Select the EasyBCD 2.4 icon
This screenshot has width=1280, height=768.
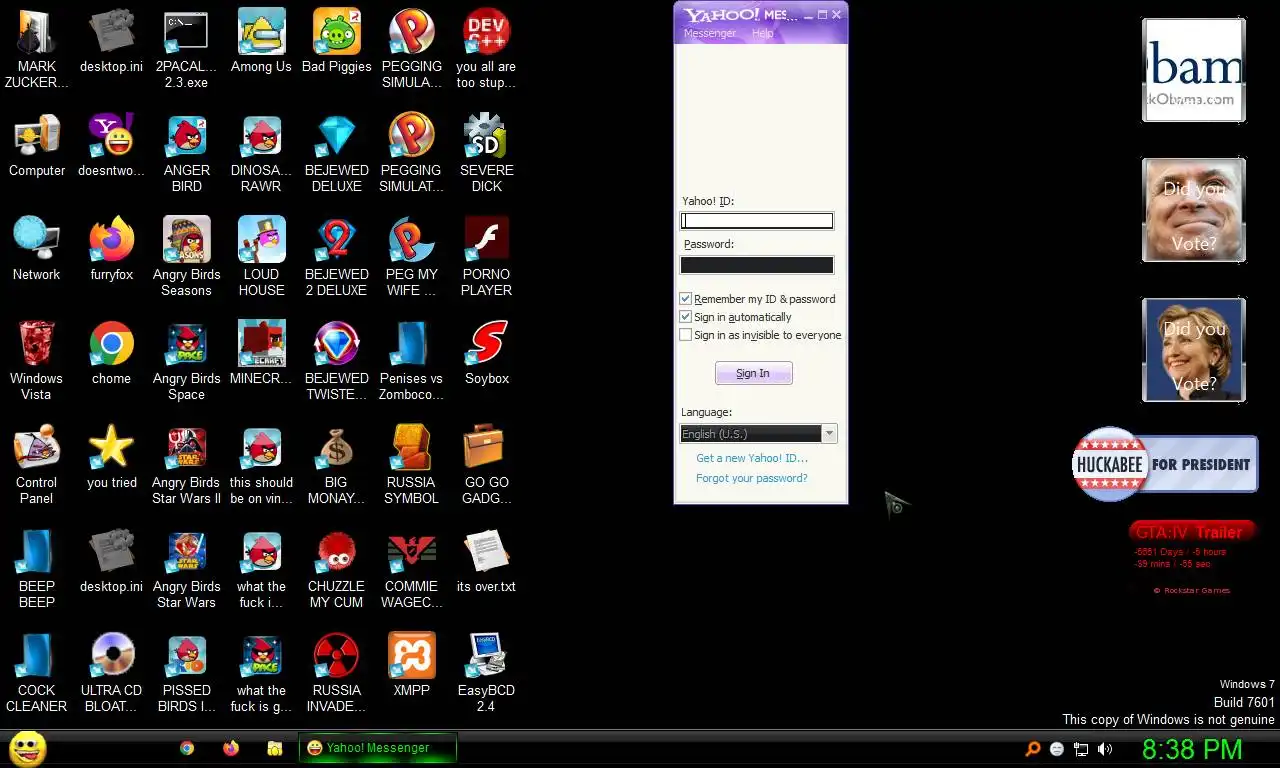coord(487,656)
